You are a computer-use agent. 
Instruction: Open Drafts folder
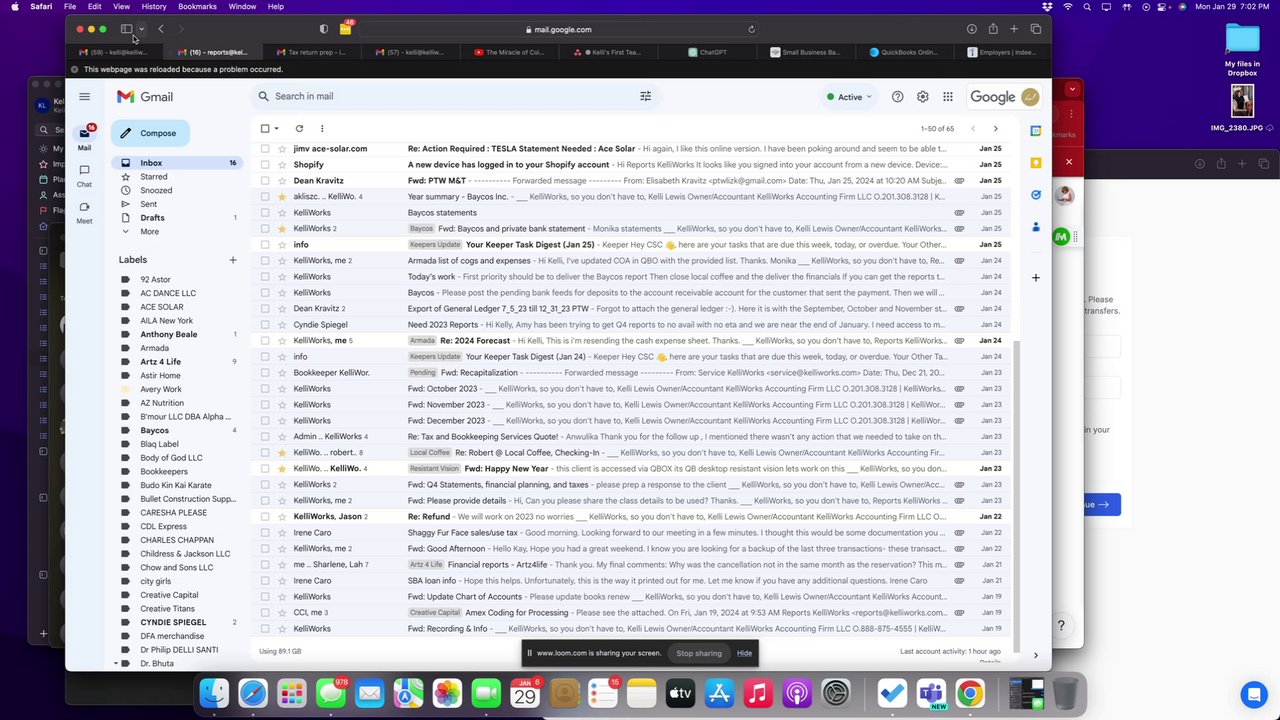[152, 217]
